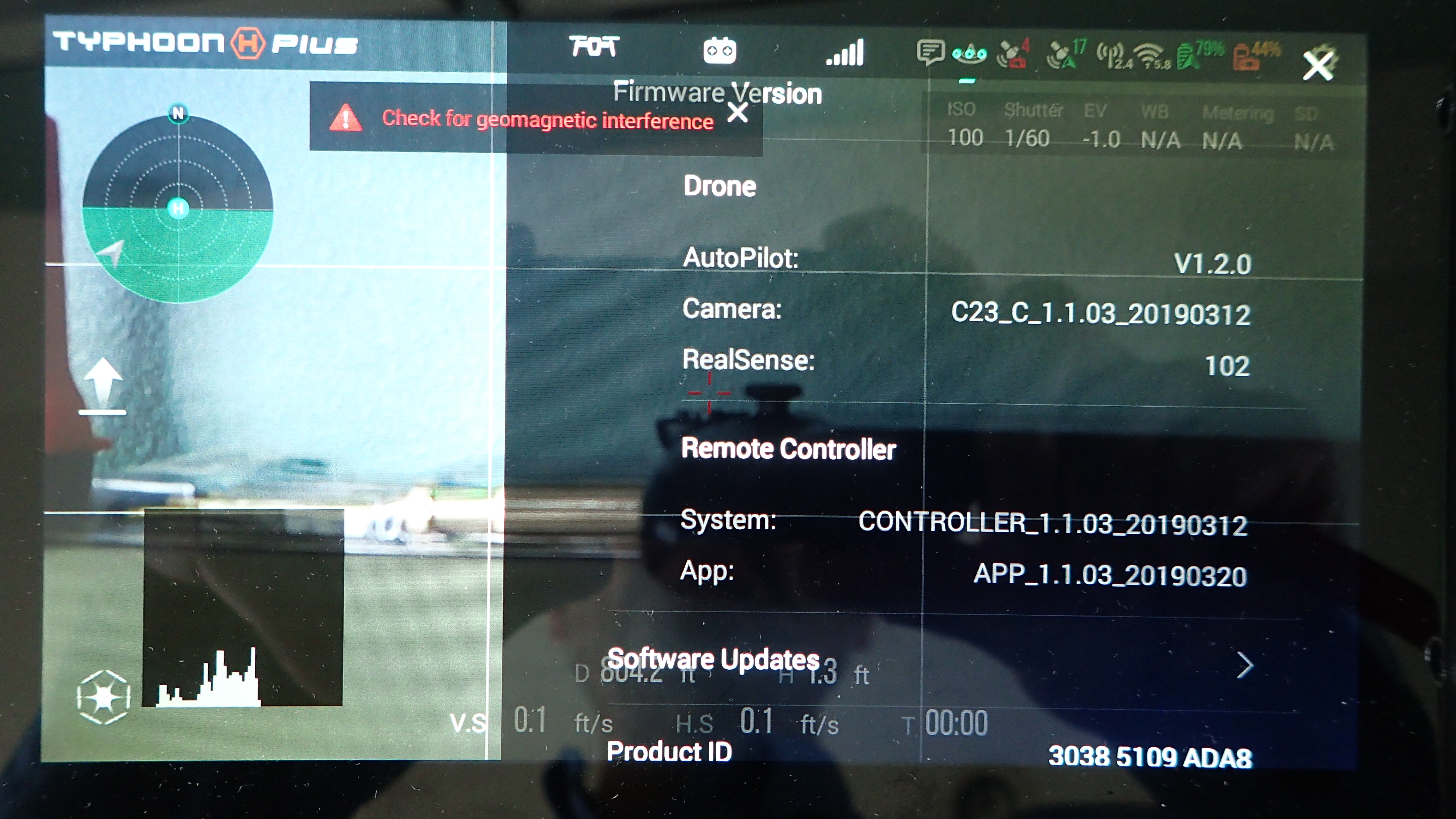Tap the SD card N/A status
This screenshot has height=819, width=1456.
pyautogui.click(x=1313, y=130)
